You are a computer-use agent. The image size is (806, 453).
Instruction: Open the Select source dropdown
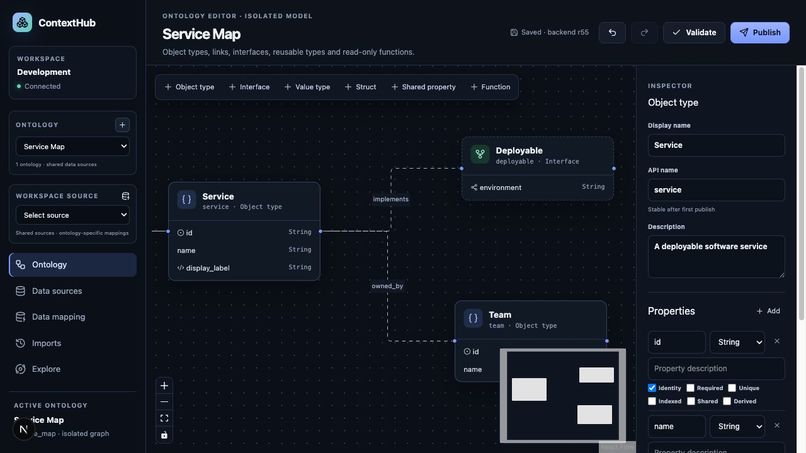73,215
